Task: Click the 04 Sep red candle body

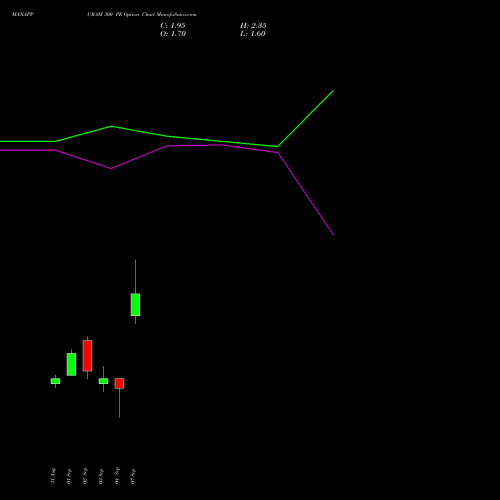Action: click(119, 383)
